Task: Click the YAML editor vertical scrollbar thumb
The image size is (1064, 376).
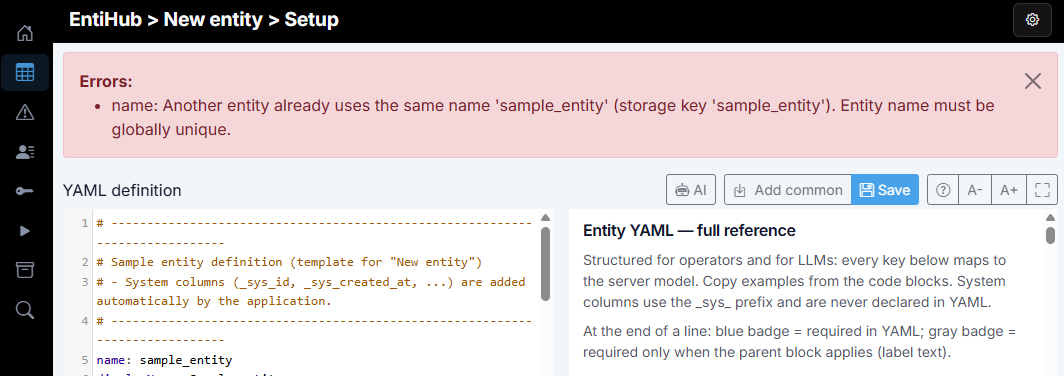Action: pos(545,263)
